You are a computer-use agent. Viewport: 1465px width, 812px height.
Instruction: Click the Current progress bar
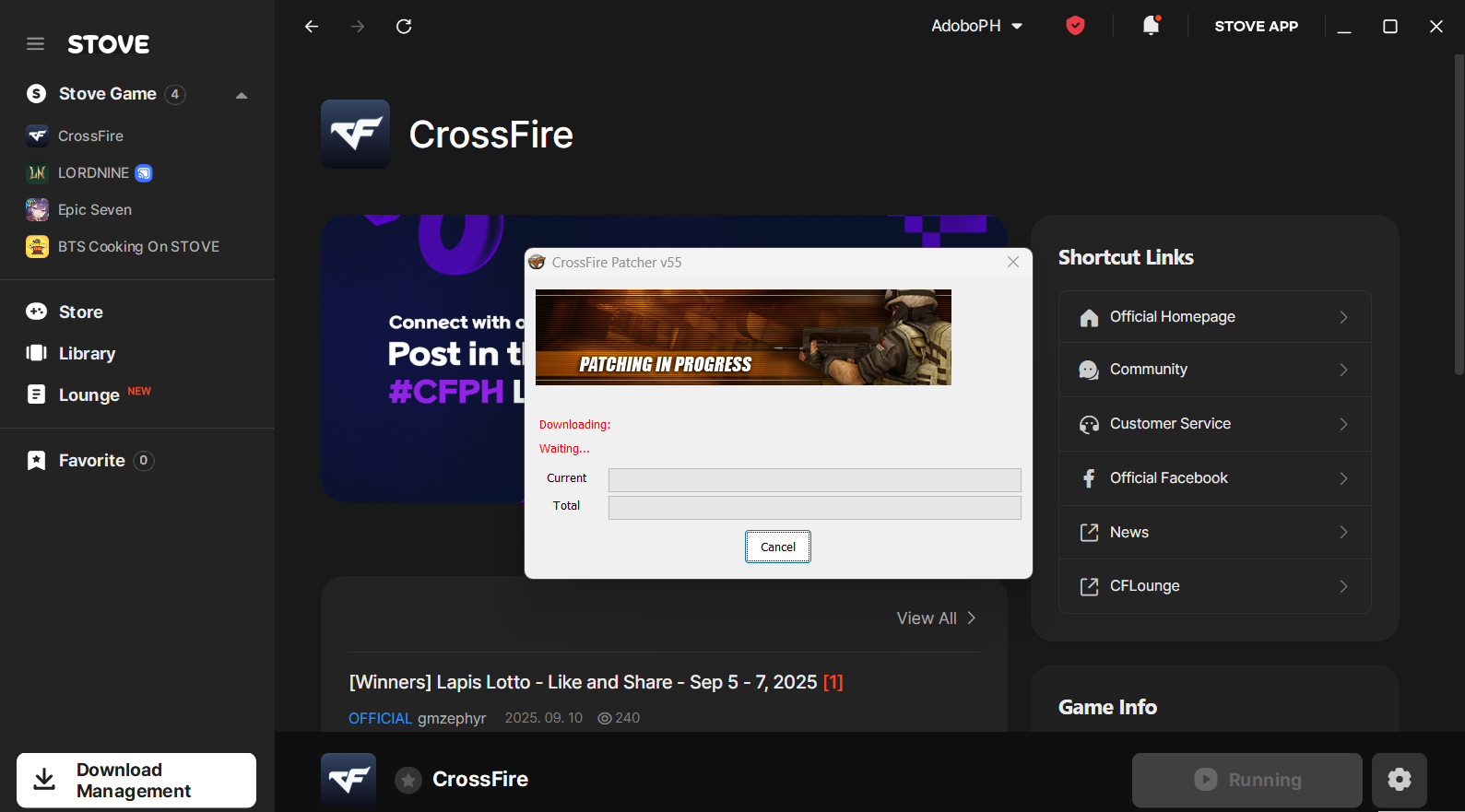(x=815, y=479)
